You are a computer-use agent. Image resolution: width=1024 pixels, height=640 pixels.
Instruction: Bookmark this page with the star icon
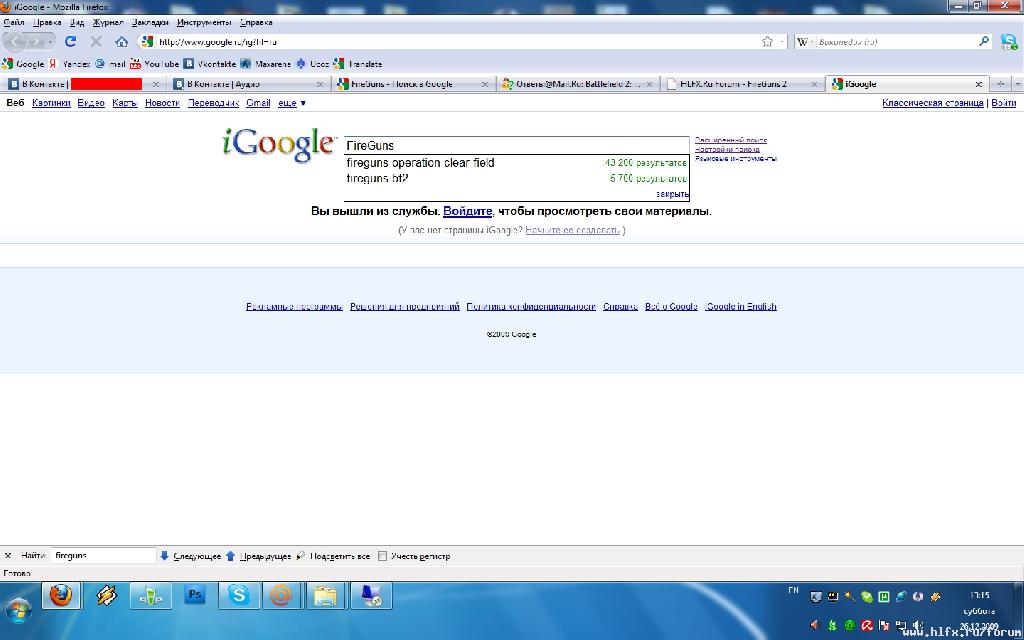tap(767, 41)
